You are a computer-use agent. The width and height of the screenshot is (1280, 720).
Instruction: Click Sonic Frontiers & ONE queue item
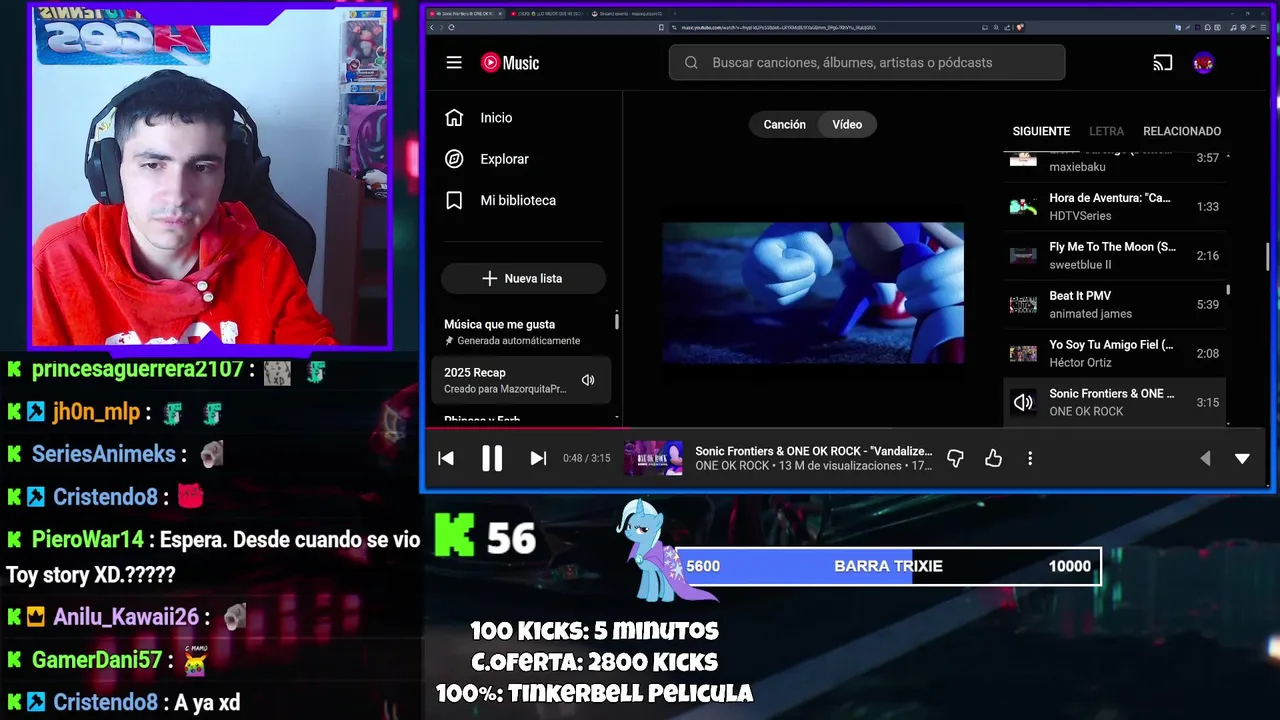coord(1114,402)
